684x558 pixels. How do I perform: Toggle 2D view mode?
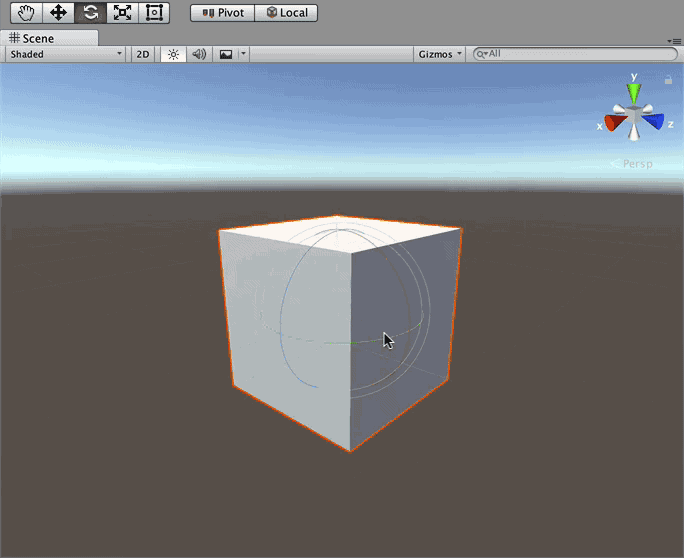coord(143,54)
